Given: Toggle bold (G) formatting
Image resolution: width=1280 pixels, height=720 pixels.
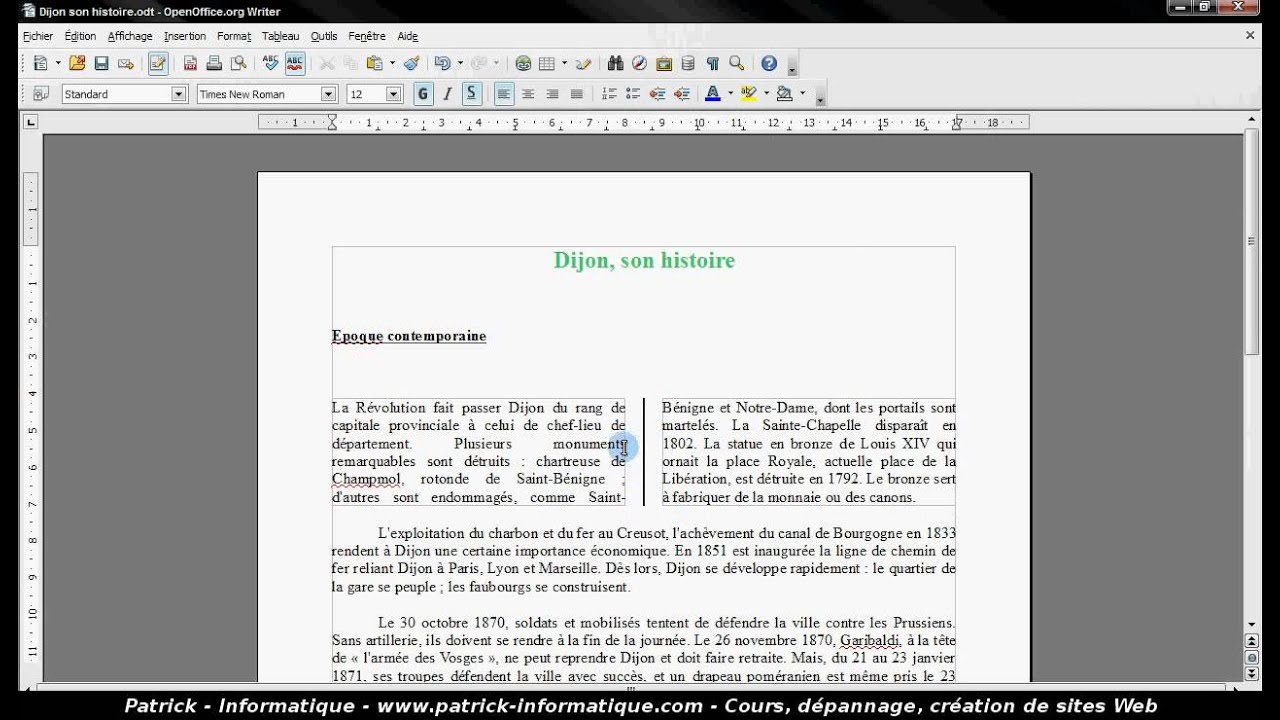Looking at the screenshot, I should tap(423, 94).
